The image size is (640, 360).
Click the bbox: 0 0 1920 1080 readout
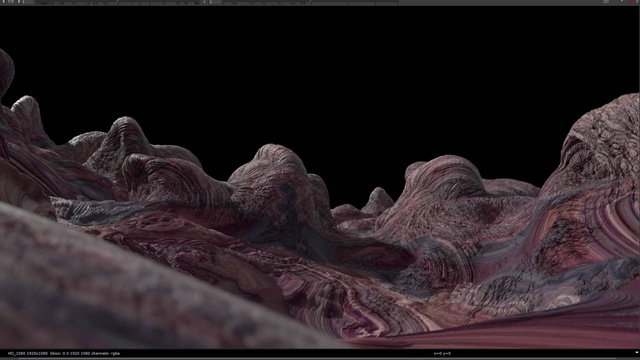70,353
